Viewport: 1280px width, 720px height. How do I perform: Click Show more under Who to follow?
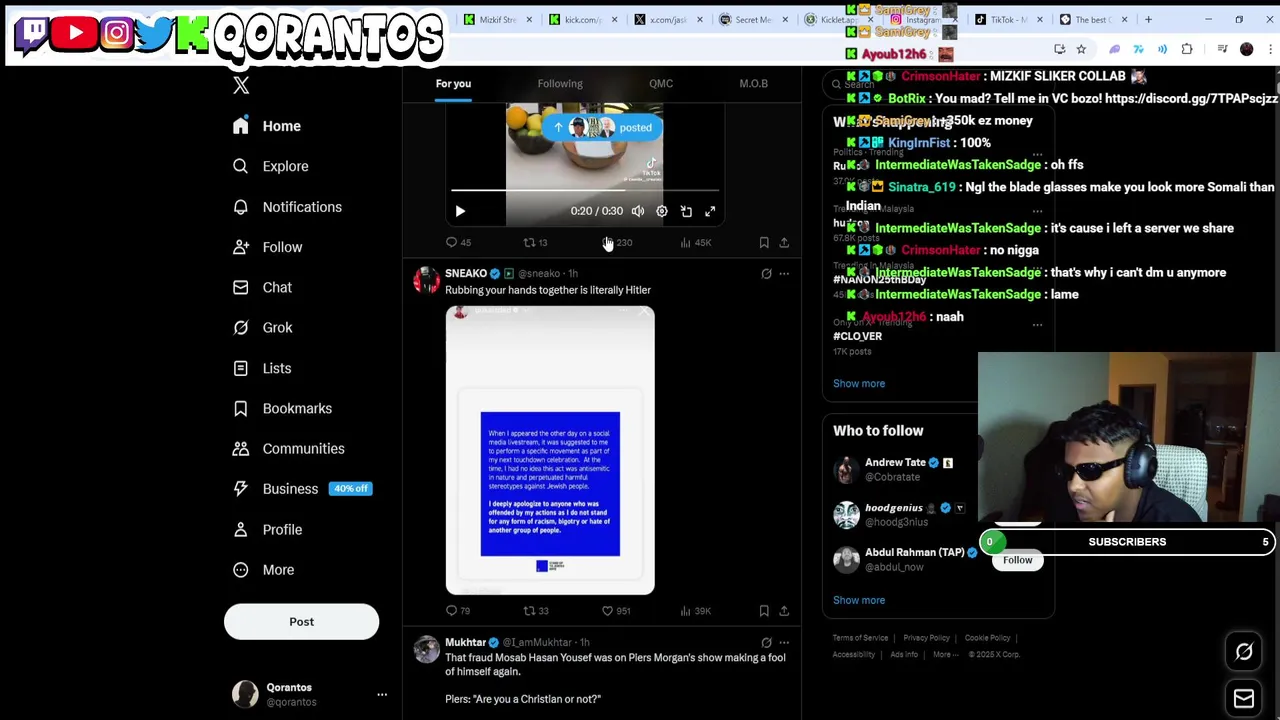click(859, 601)
